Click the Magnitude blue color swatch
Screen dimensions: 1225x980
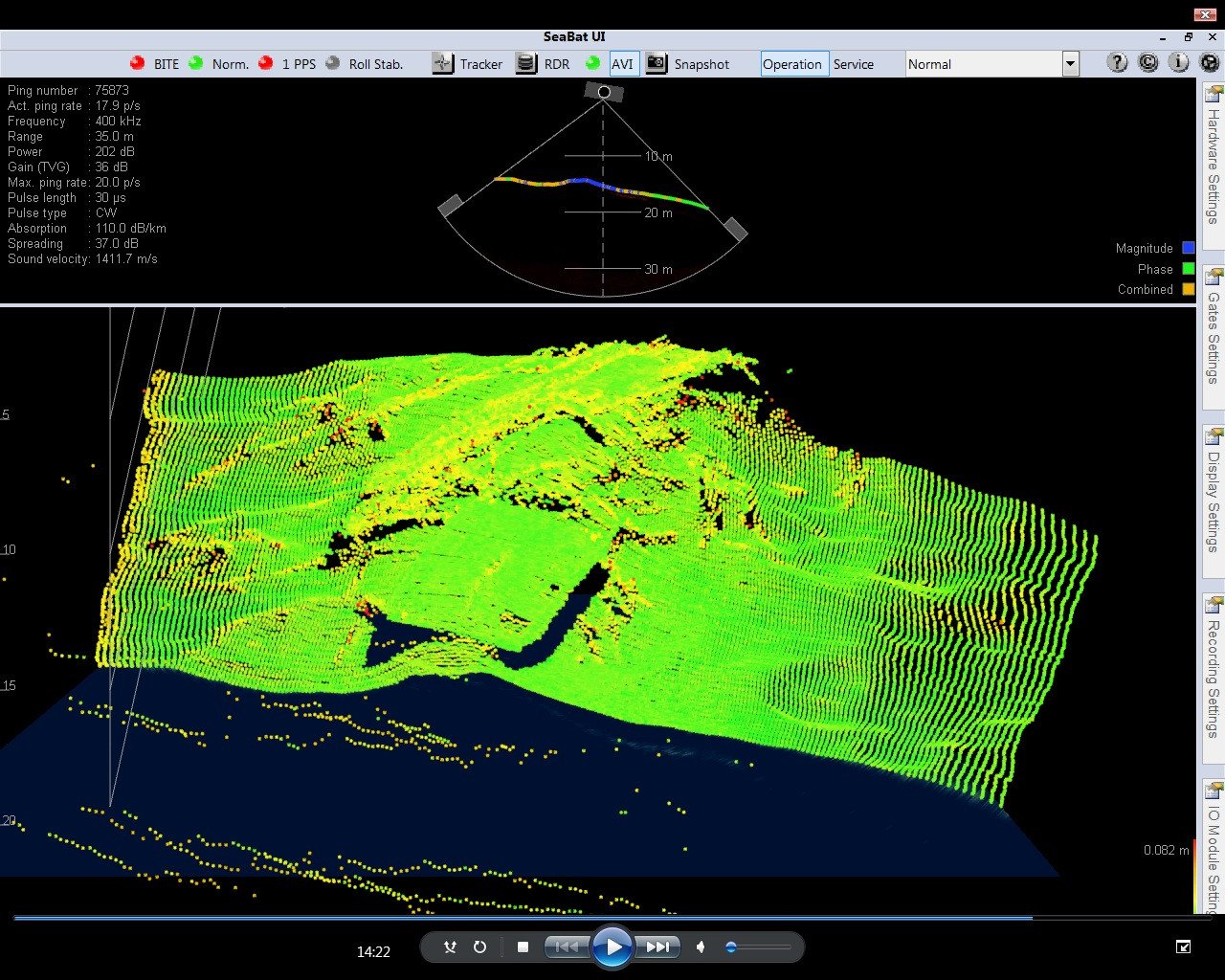pos(1189,248)
